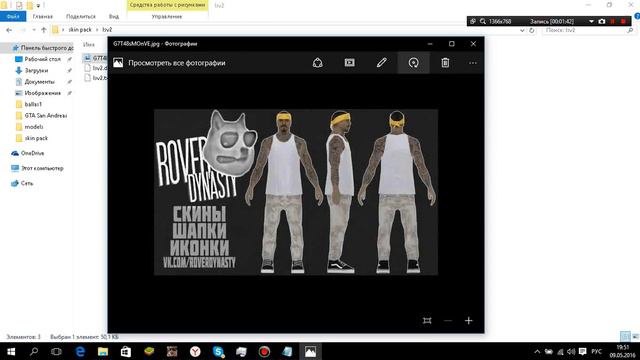Screen dimensions: 640x360
Task: Open the 'ballas1' folder in navigation pane
Action: pyautogui.click(x=33, y=104)
